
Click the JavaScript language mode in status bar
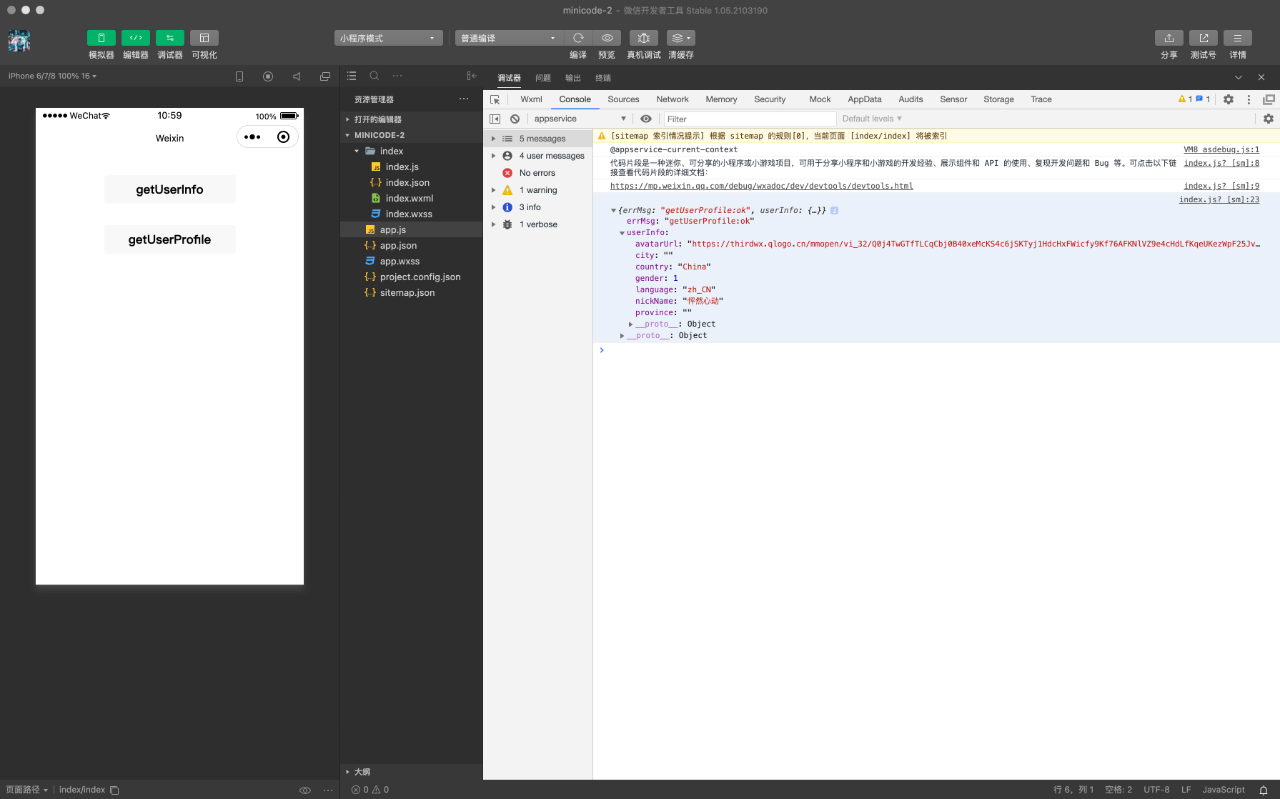pyautogui.click(x=1223, y=790)
